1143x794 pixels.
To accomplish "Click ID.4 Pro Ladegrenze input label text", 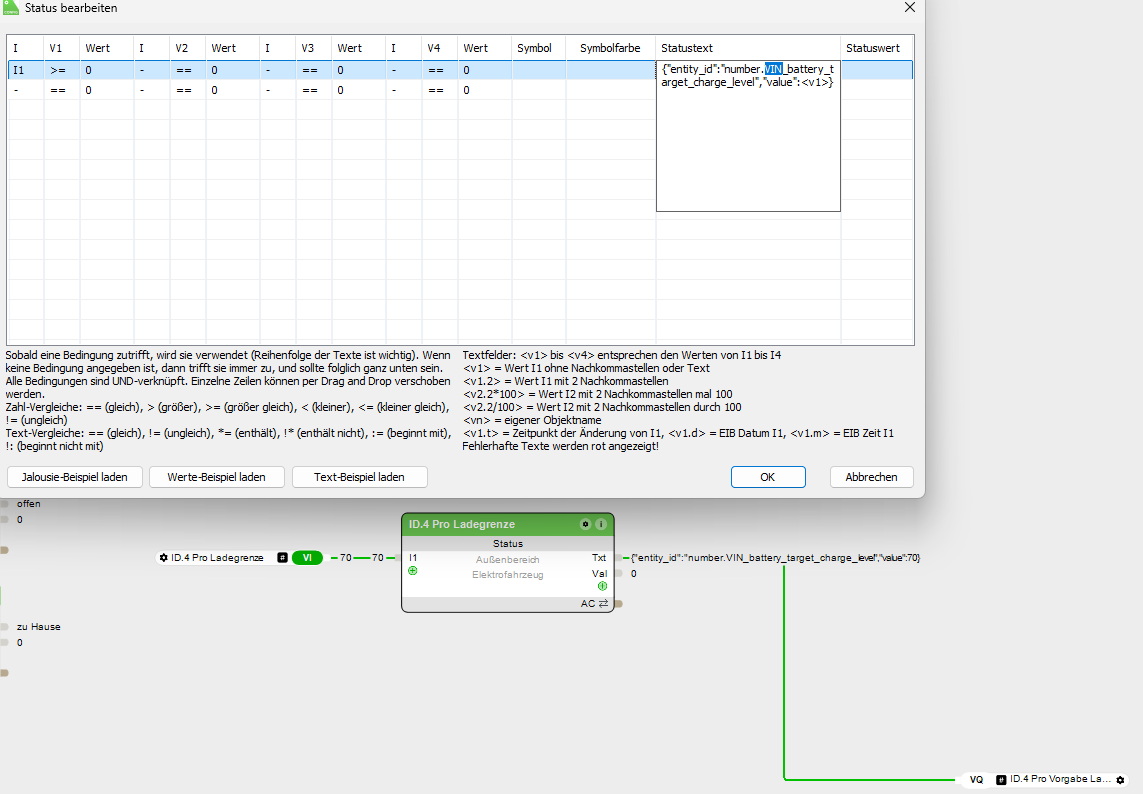I will (217, 558).
